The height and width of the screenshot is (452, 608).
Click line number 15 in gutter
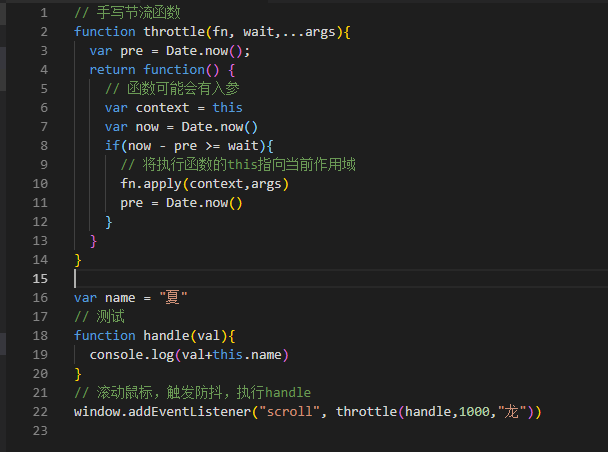pos(40,279)
